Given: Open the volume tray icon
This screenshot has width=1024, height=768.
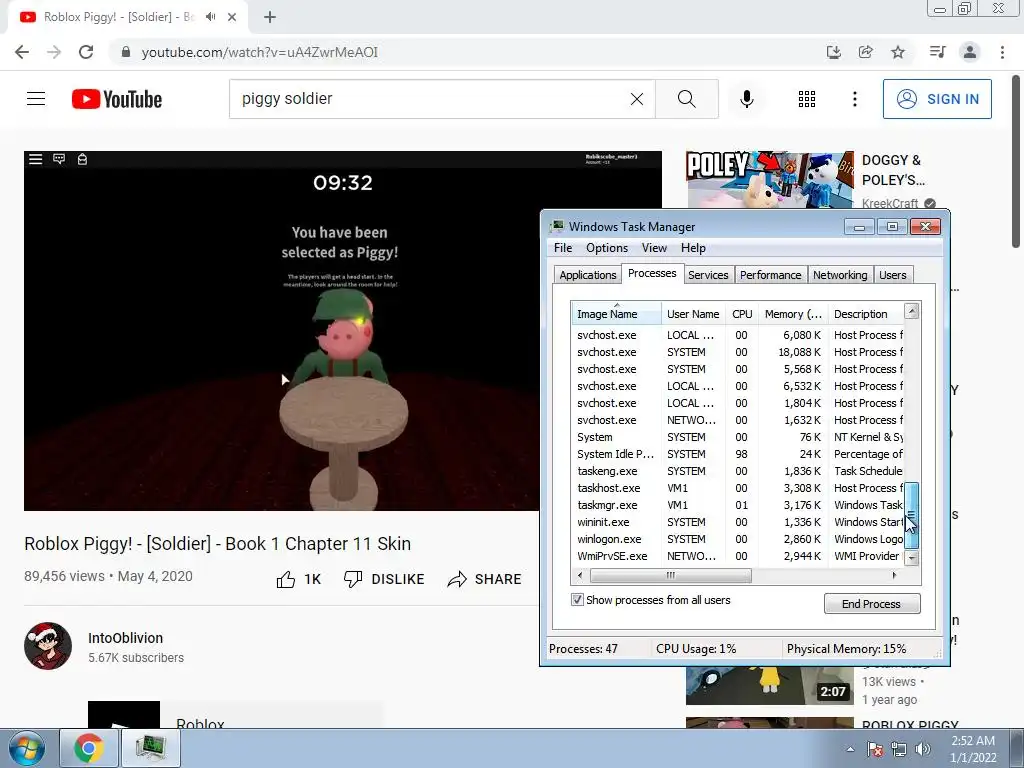Looking at the screenshot, I should coord(923,749).
